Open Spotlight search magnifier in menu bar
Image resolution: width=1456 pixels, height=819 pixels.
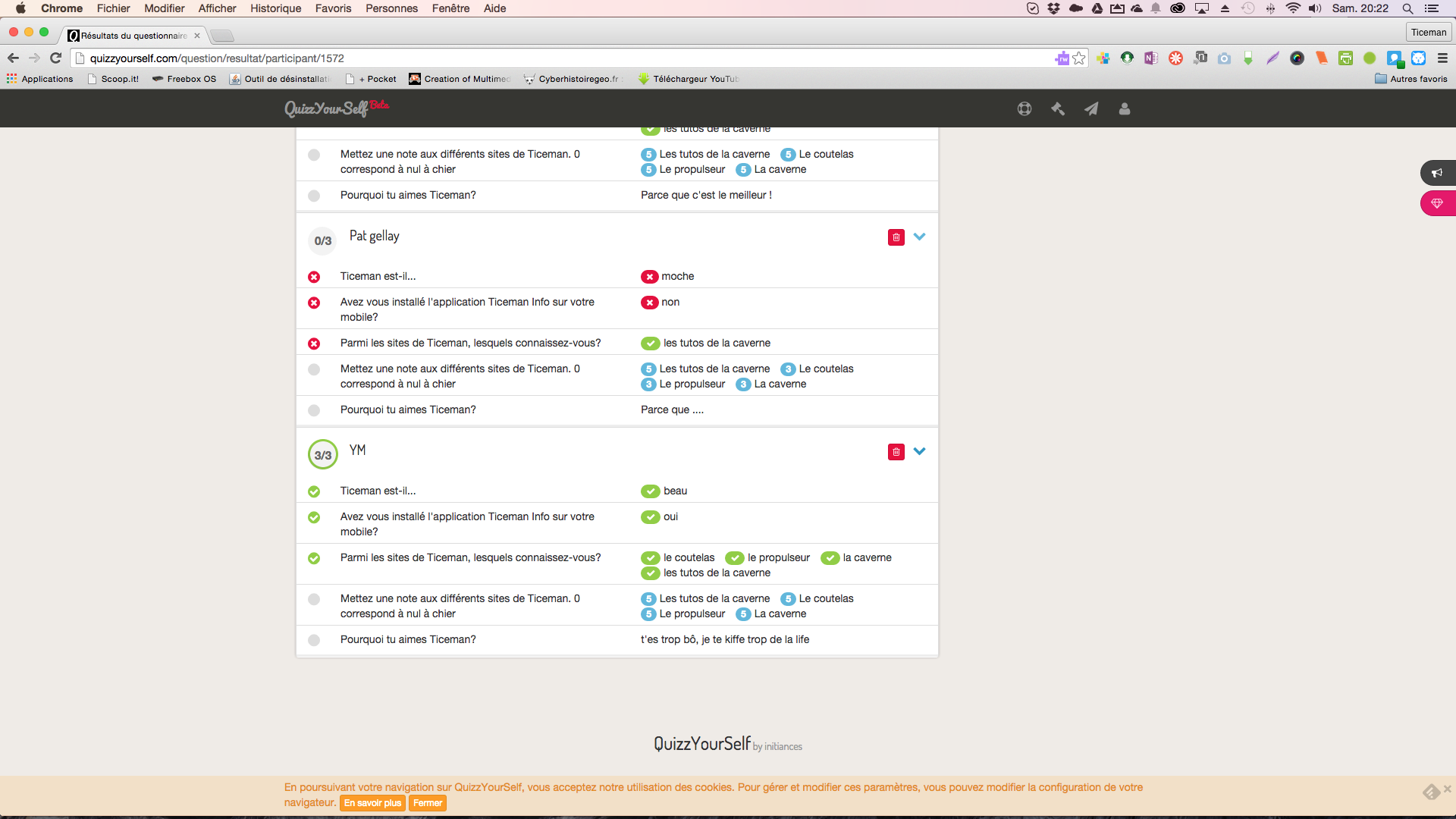point(1407,8)
